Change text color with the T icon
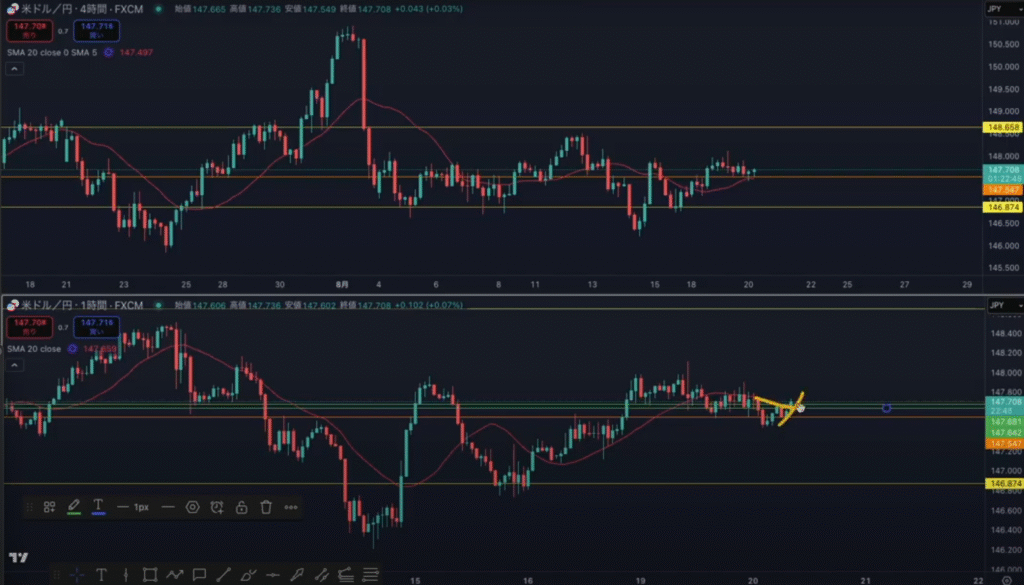1024x585 pixels. coord(98,507)
